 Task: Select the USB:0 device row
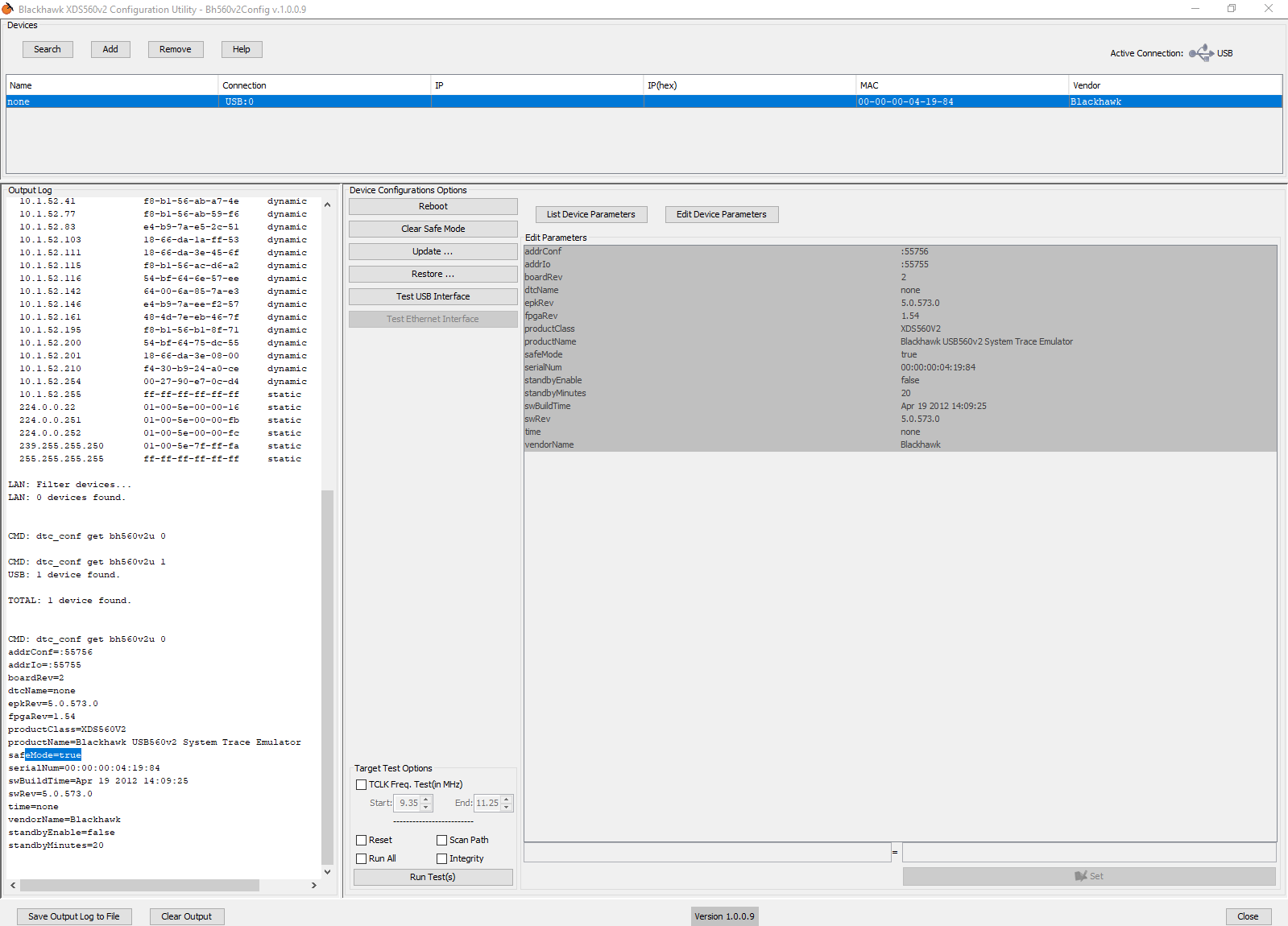click(644, 101)
